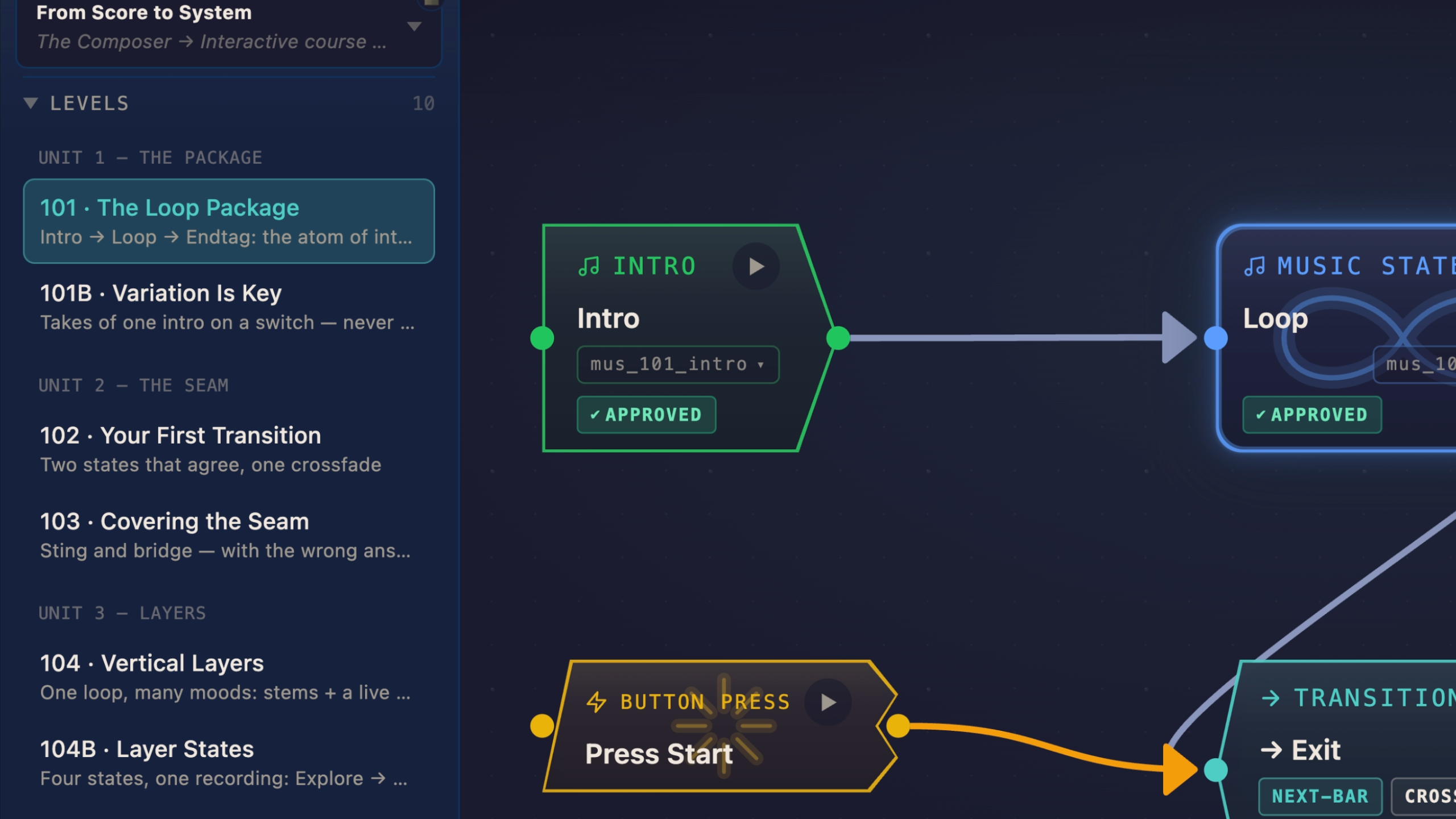Select level 101B Variation Is Key
The width and height of the screenshot is (1456, 819).
229,307
